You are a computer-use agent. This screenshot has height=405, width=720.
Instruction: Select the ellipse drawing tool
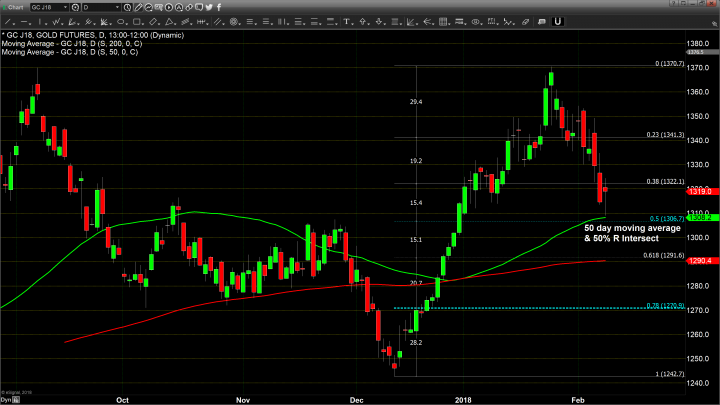(120, 22)
